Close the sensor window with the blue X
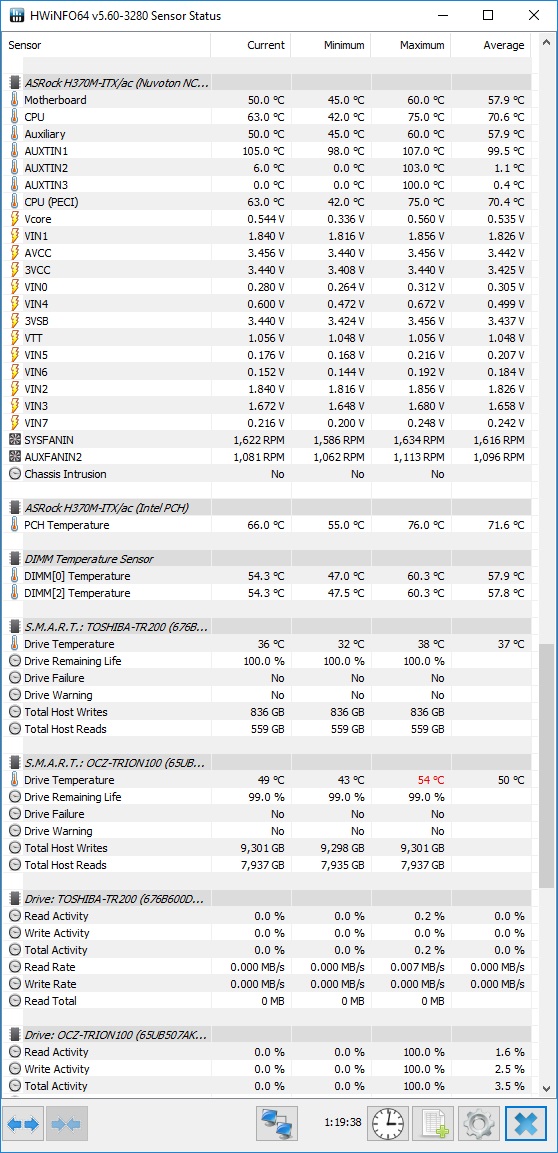Image resolution: width=558 pixels, height=1153 pixels. pos(526,1124)
